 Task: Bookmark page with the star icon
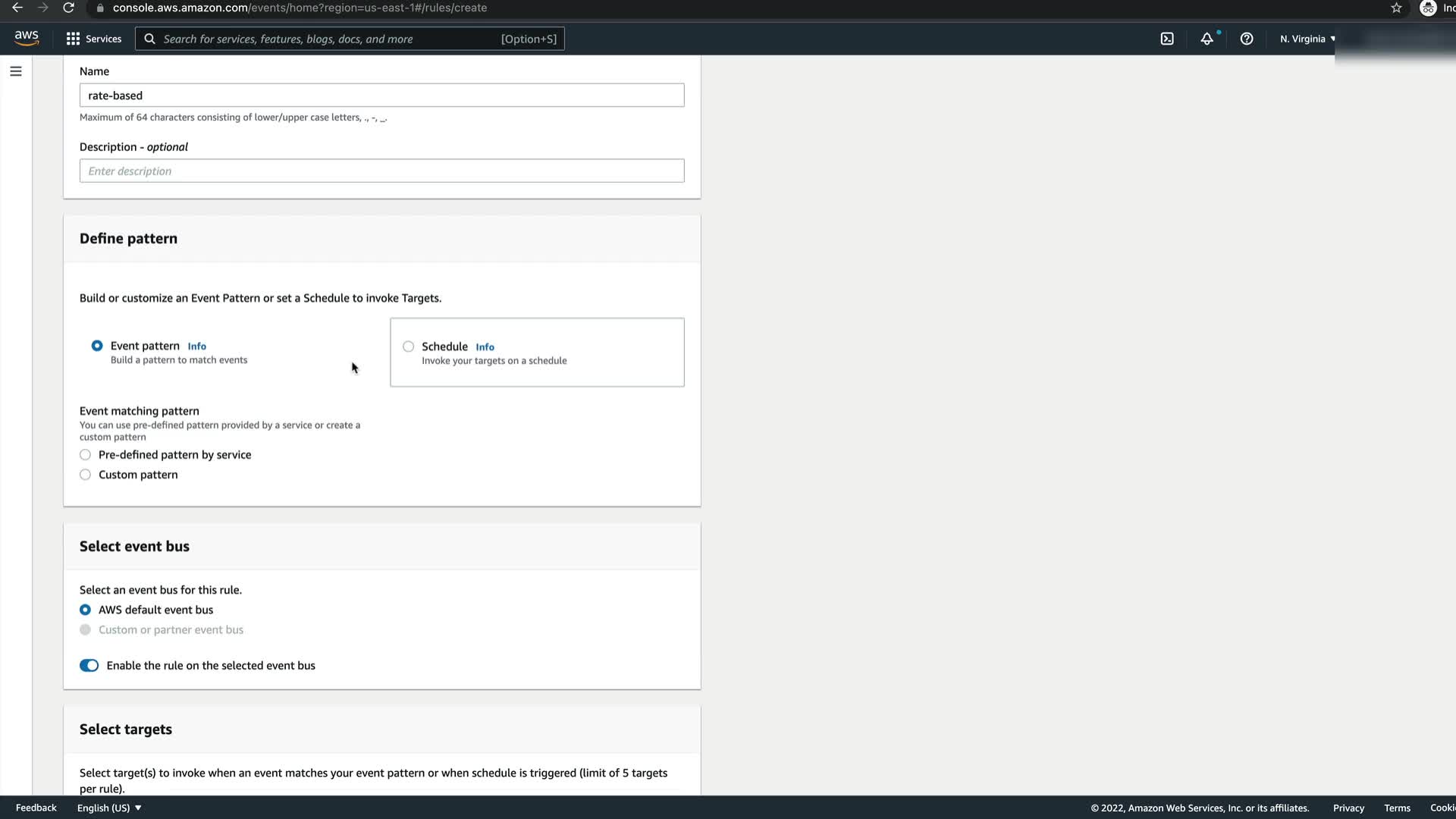[1396, 8]
